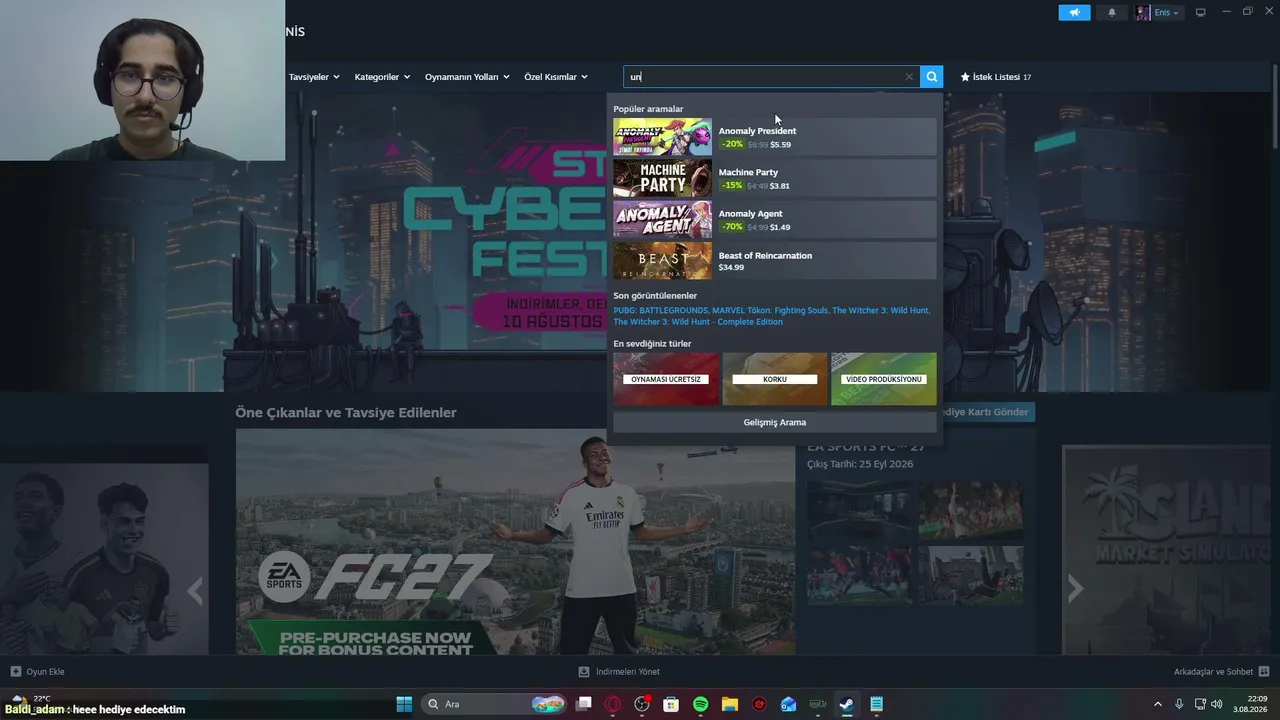Viewport: 1280px width, 720px height.
Task: Browse the Video Prodüksiyonu genre tile
Action: pos(884,379)
